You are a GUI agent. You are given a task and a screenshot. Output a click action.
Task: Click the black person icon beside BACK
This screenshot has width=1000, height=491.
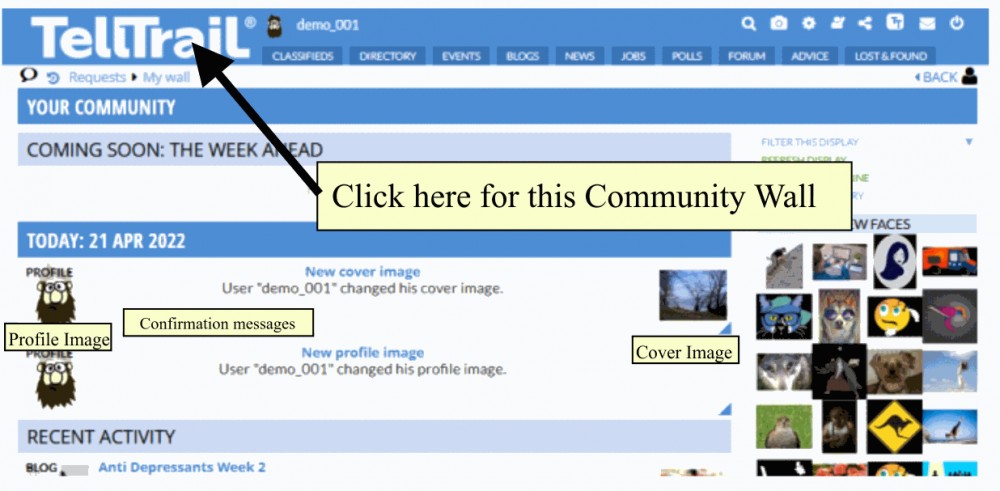click(969, 76)
